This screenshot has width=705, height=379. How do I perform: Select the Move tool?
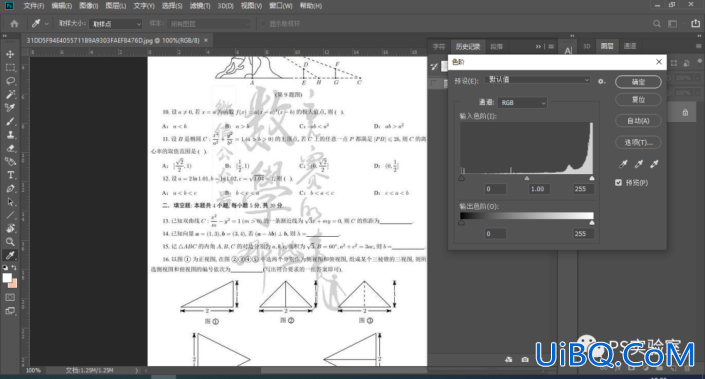click(10, 54)
